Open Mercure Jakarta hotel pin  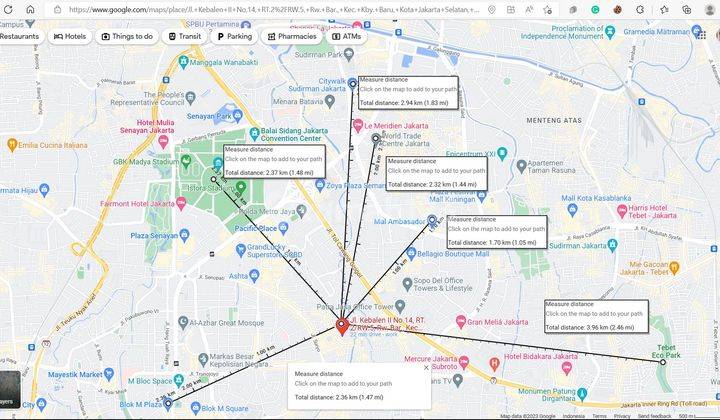click(464, 361)
